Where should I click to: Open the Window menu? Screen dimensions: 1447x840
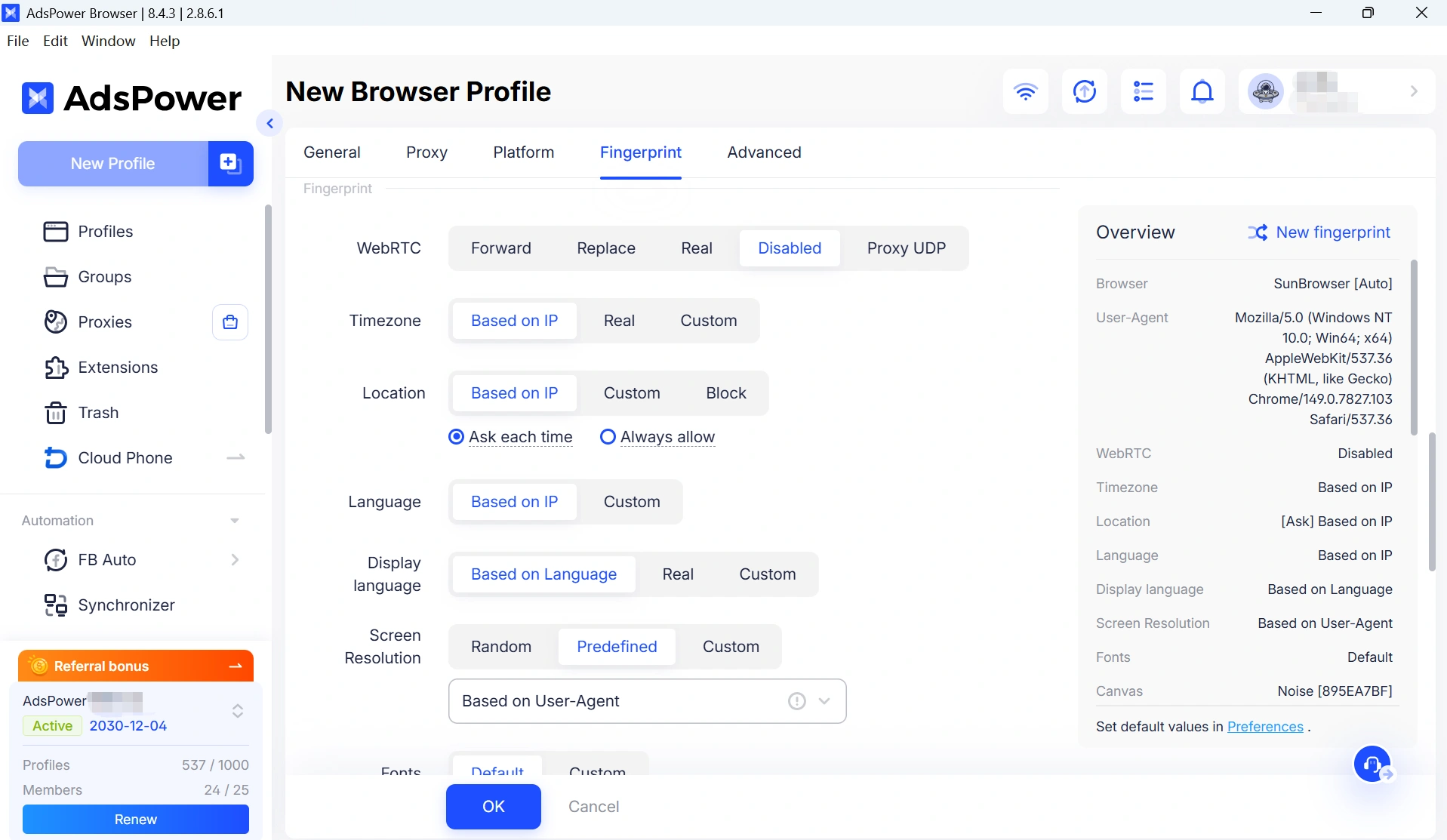(108, 41)
